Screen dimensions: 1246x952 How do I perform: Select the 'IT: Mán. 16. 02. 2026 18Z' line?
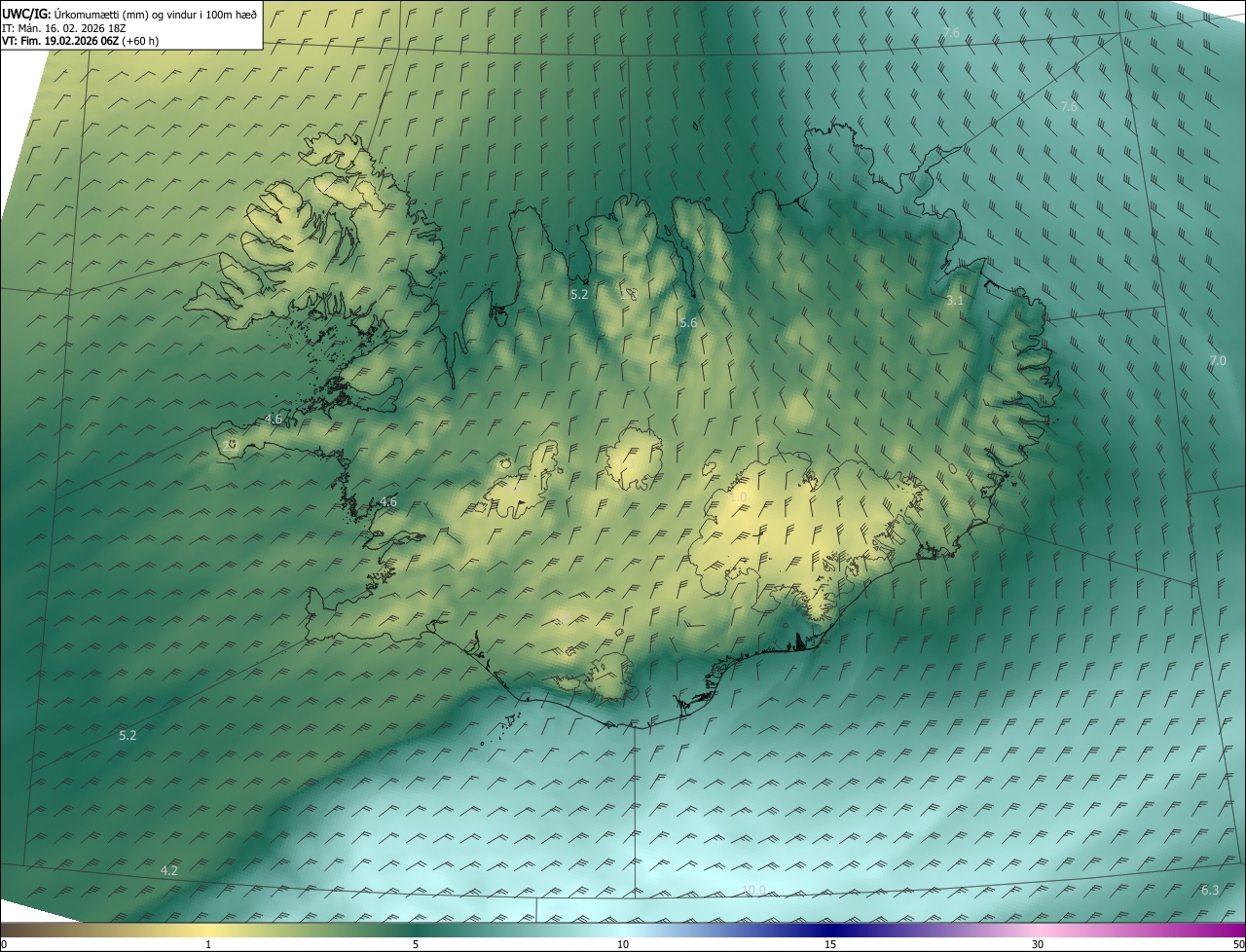click(63, 28)
